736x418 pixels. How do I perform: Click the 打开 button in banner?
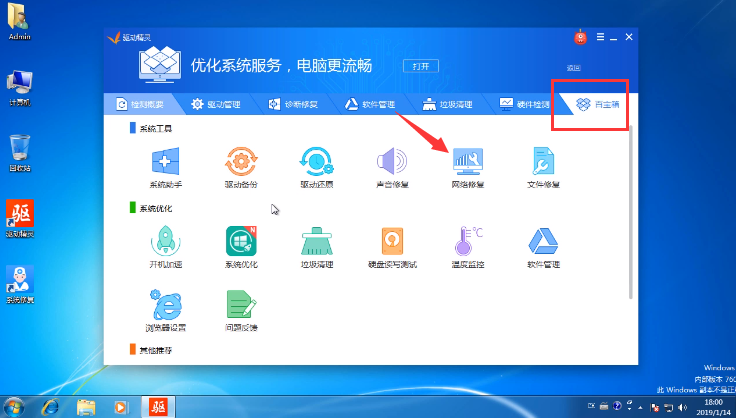pyautogui.click(x=421, y=66)
